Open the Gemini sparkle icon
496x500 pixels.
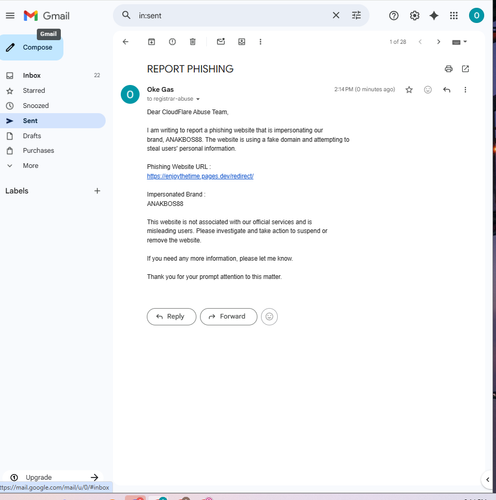click(x=434, y=16)
